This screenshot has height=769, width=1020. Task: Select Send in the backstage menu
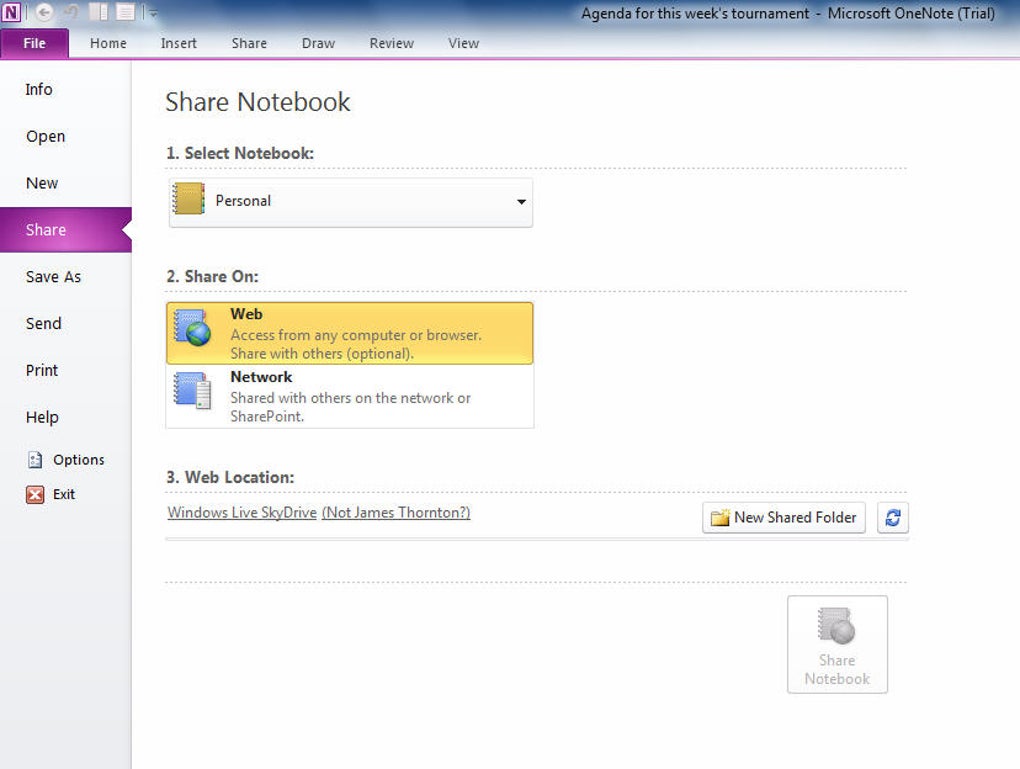pos(66,323)
